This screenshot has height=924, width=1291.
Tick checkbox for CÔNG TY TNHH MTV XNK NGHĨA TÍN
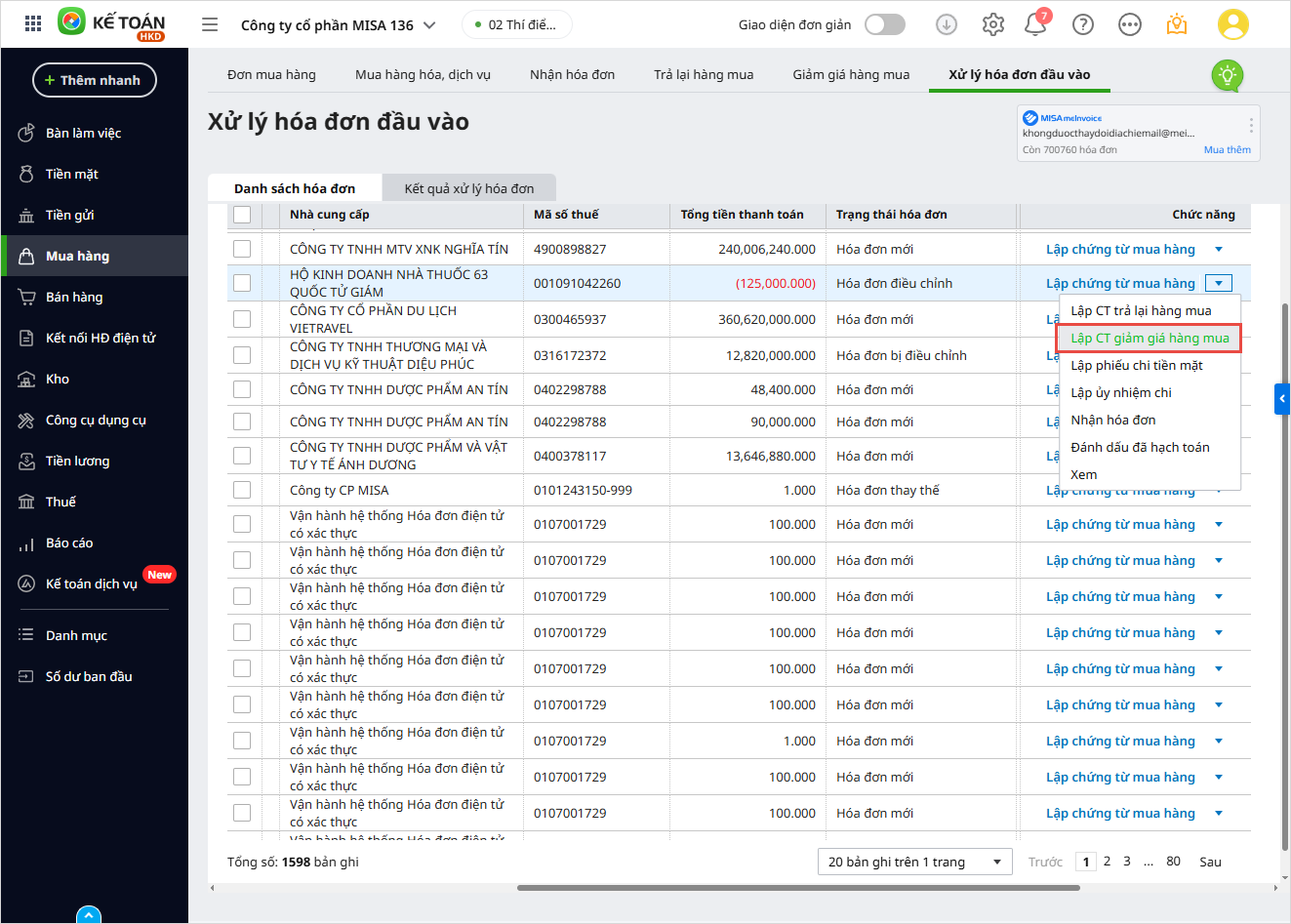[x=242, y=250]
